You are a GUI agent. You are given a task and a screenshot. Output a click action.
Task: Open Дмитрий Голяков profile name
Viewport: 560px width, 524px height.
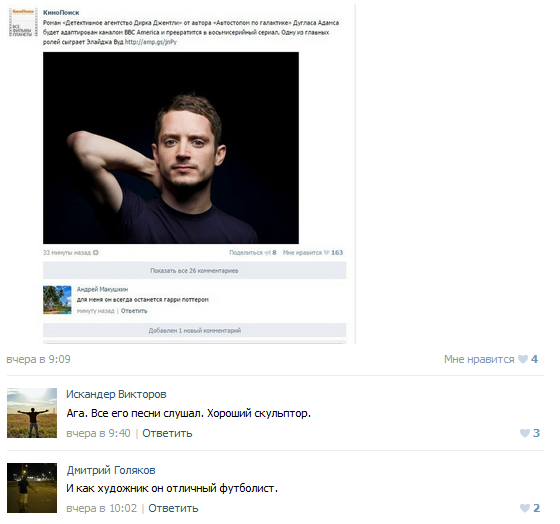click(x=111, y=470)
